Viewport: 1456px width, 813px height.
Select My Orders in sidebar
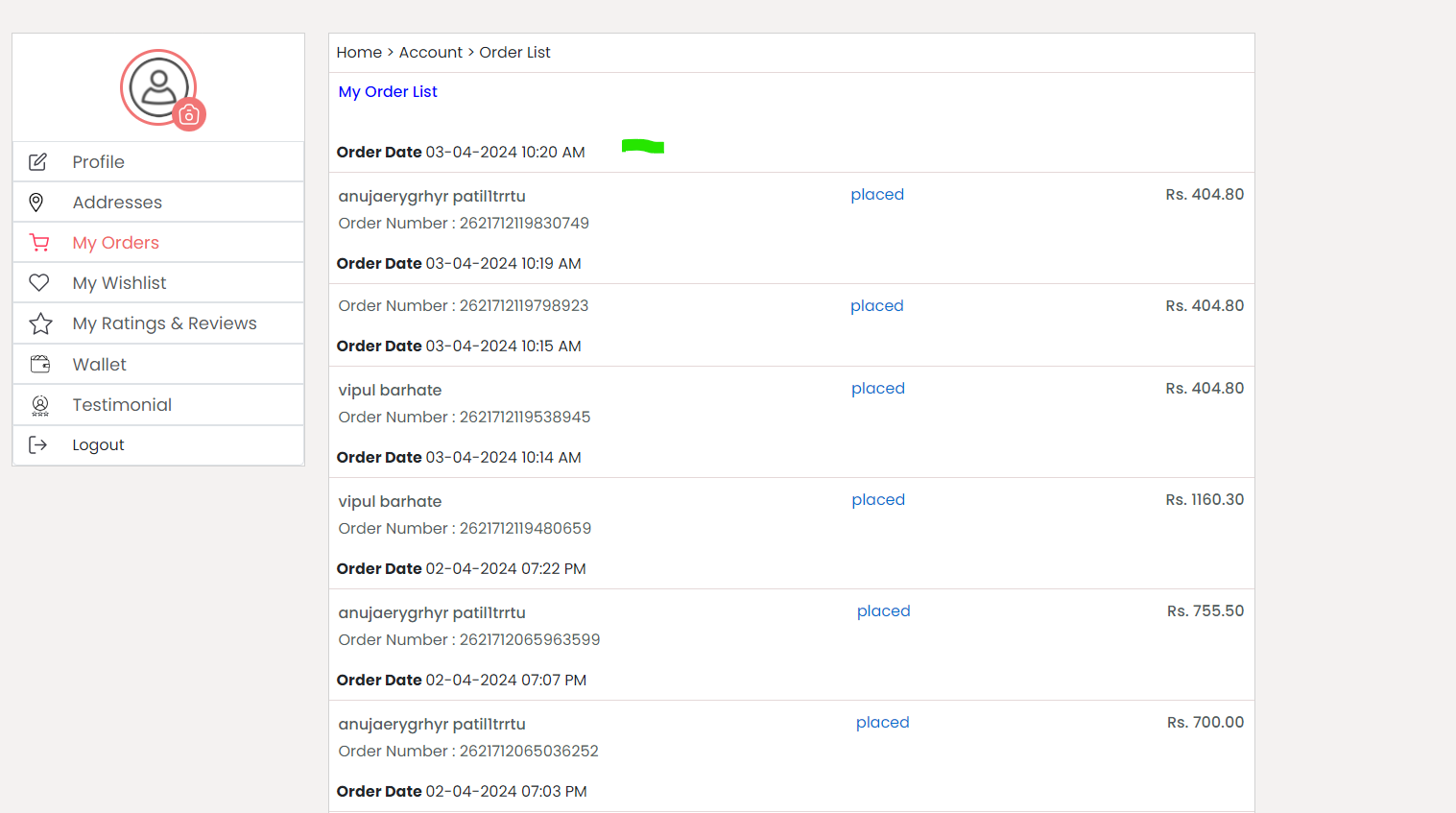[x=158, y=243]
